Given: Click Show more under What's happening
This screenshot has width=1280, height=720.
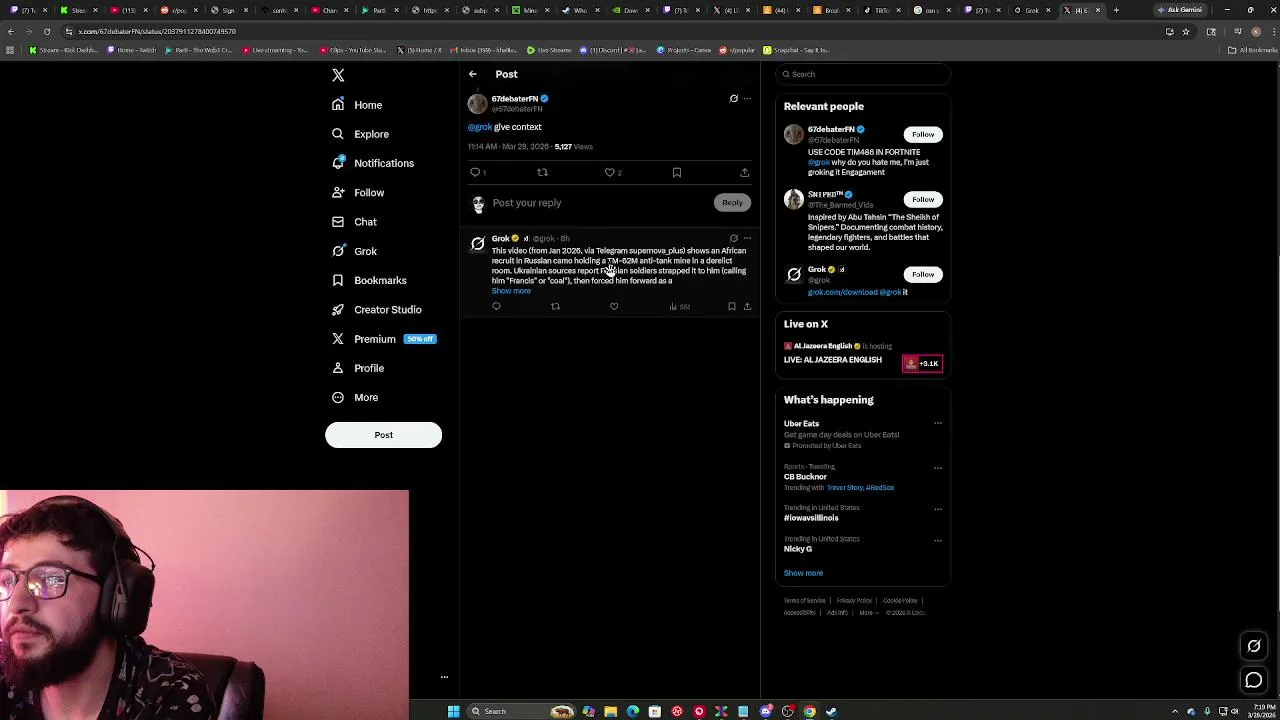Looking at the screenshot, I should coord(803,573).
